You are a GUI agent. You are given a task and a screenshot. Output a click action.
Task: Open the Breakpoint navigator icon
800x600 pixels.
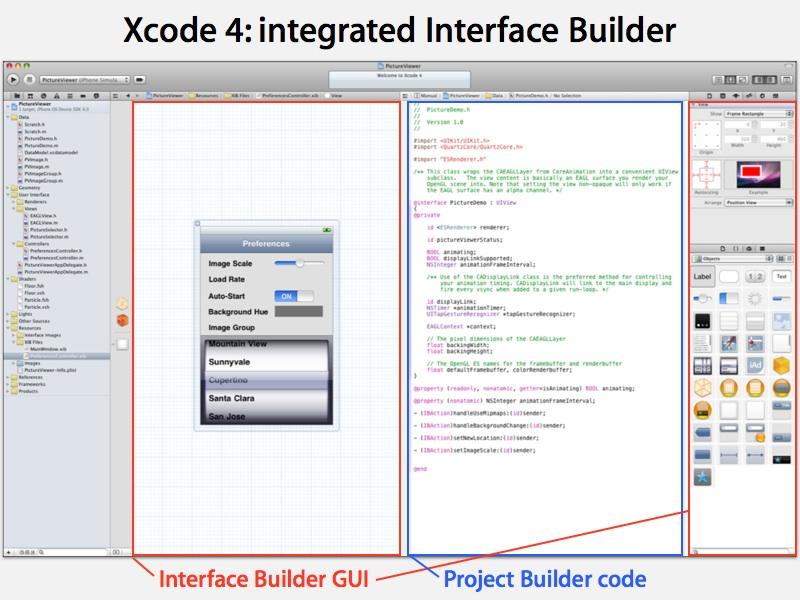tap(83, 96)
